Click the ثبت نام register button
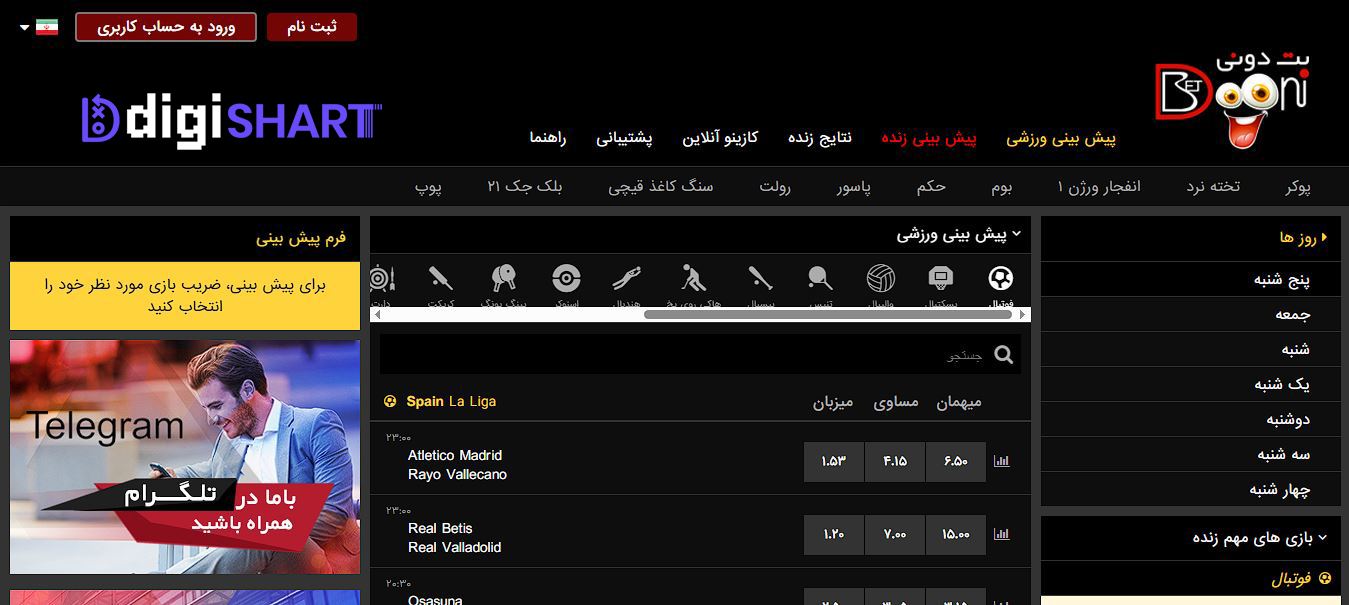 312,27
